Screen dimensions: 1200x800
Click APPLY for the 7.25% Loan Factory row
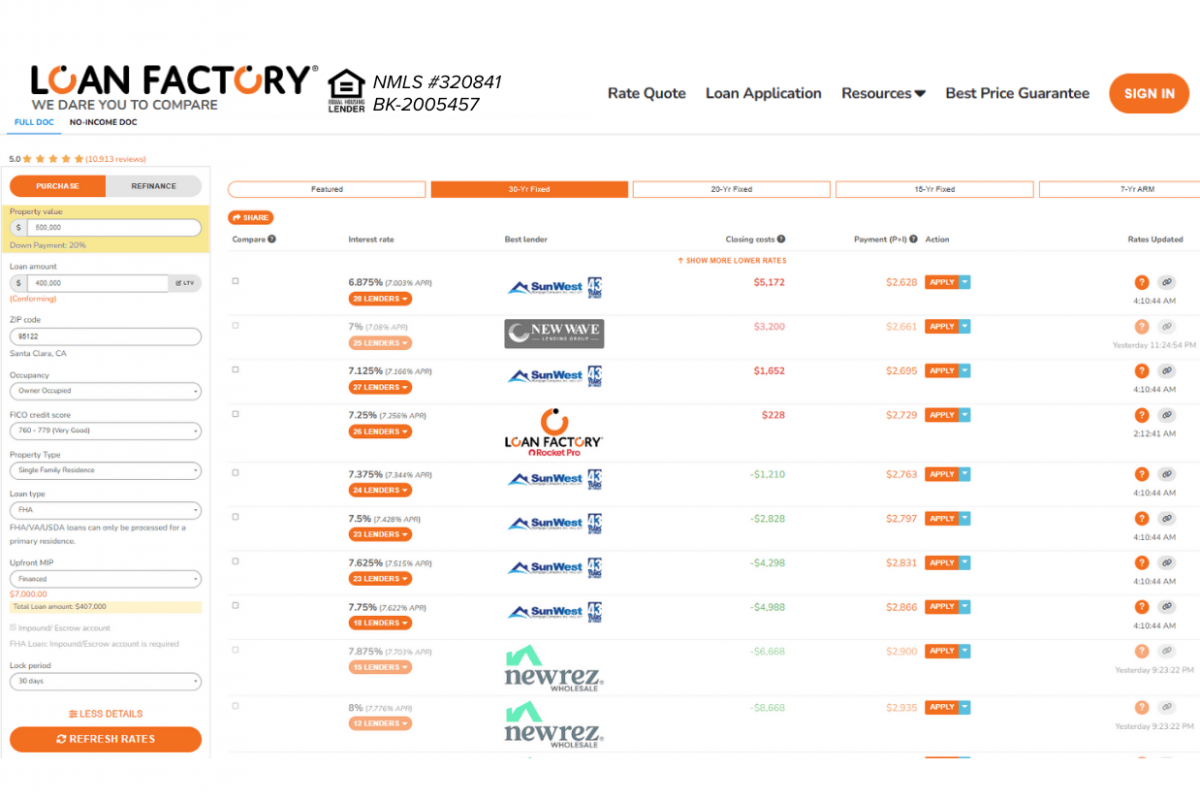[941, 415]
